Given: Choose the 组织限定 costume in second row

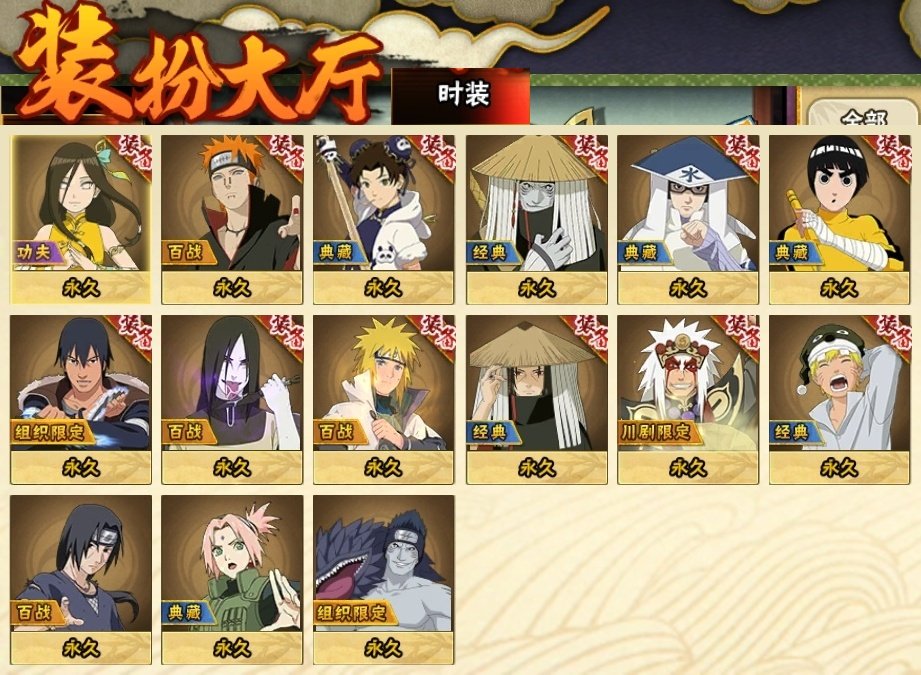Looking at the screenshot, I should pyautogui.click(x=80, y=399).
